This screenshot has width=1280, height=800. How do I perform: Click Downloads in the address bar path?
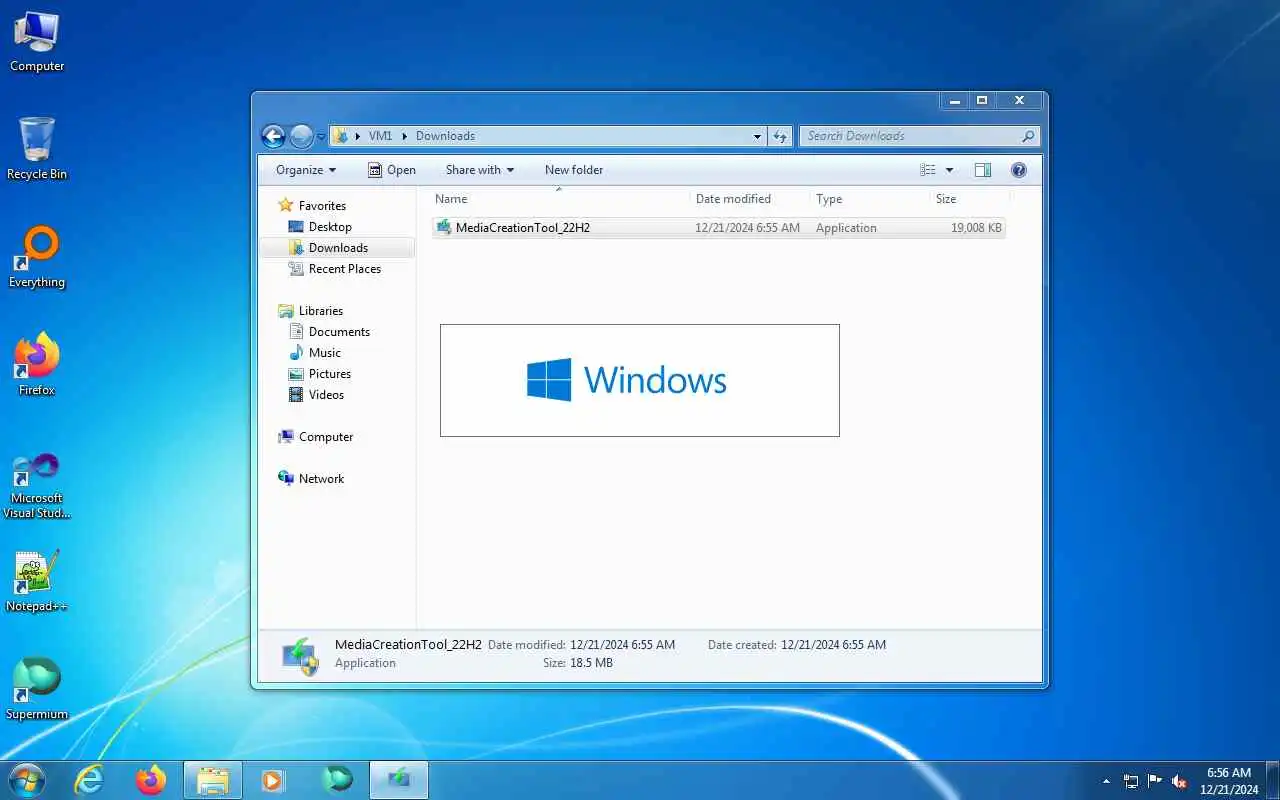(445, 136)
